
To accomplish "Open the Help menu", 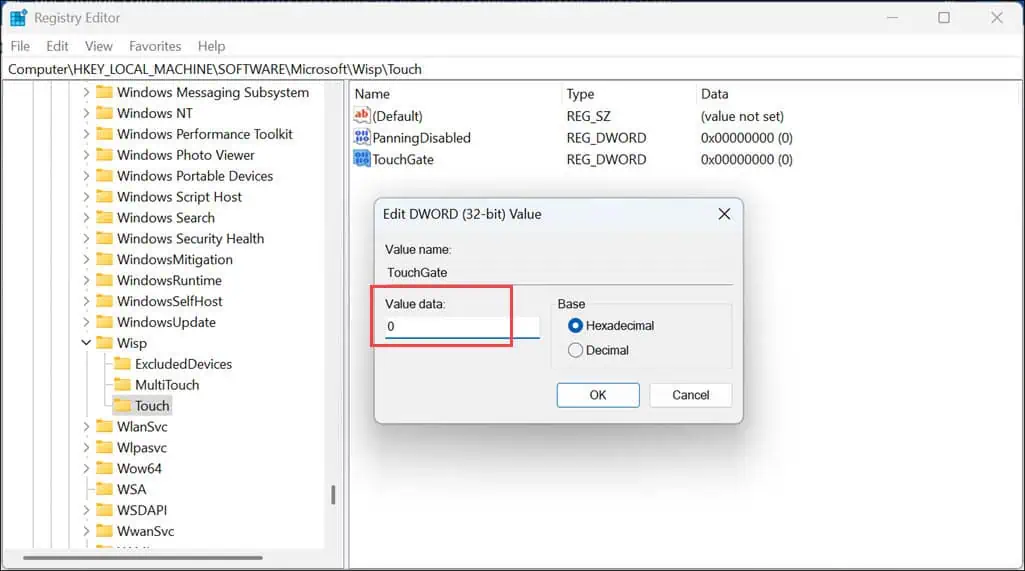I will coord(211,46).
